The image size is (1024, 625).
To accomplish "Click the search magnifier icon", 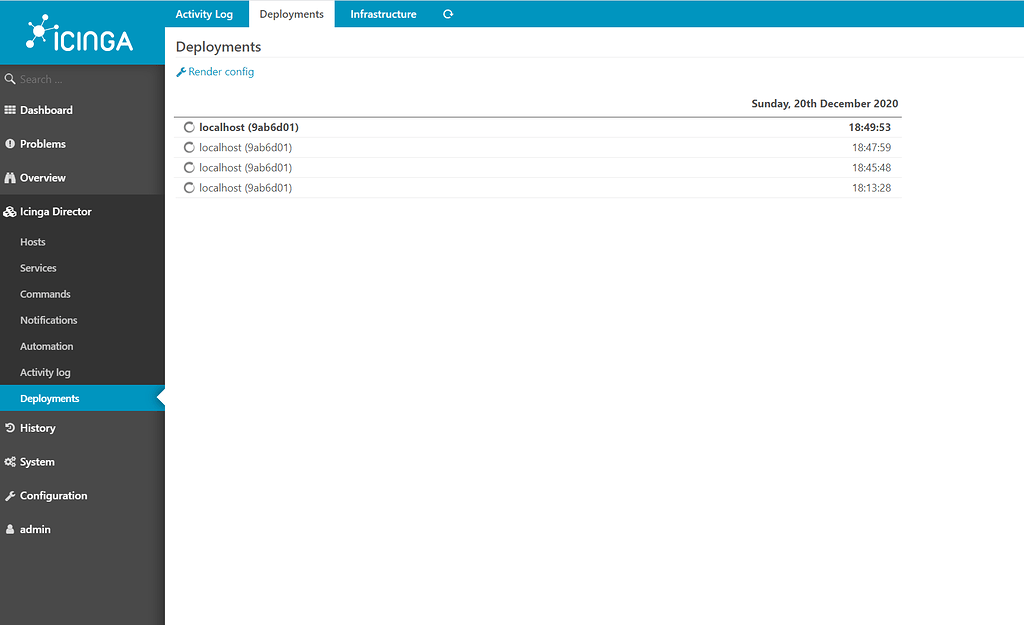I will coord(9,78).
